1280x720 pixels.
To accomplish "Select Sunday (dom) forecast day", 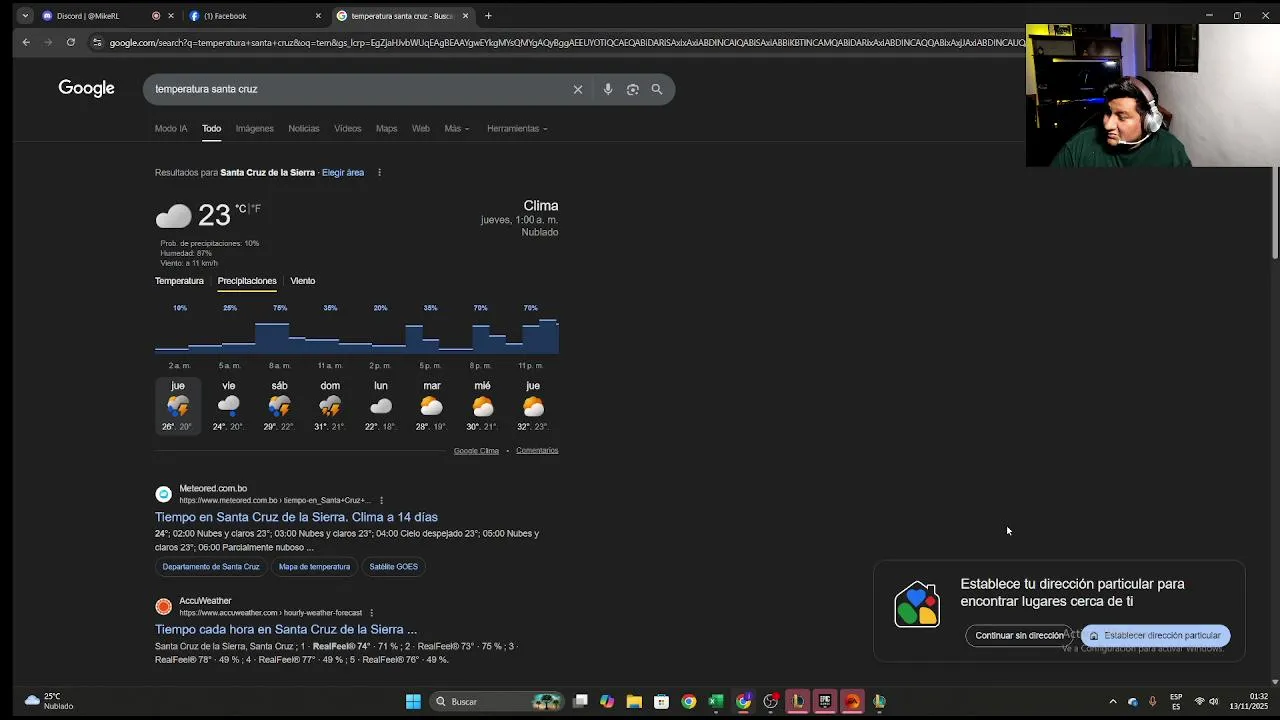I will 330,405.
